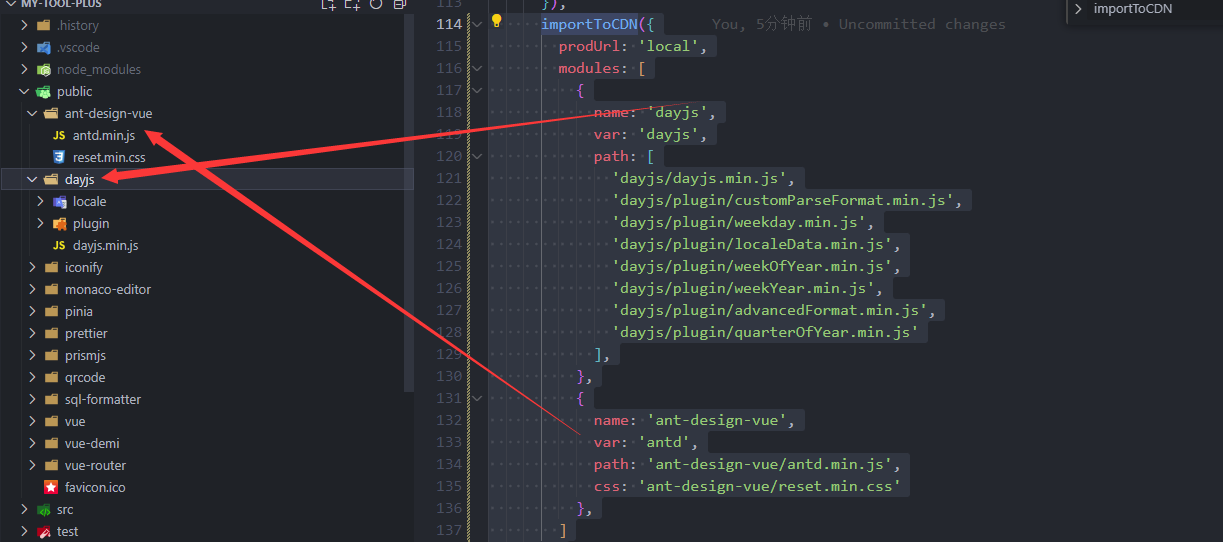Fold the code block at line 114
Screen dimensions: 1223x542
476,24
